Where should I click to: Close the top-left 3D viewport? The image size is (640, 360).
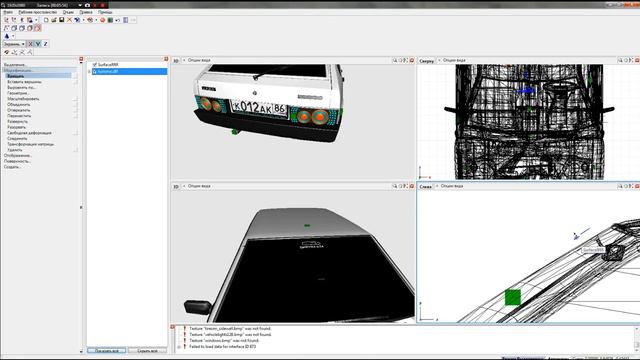coord(411,60)
